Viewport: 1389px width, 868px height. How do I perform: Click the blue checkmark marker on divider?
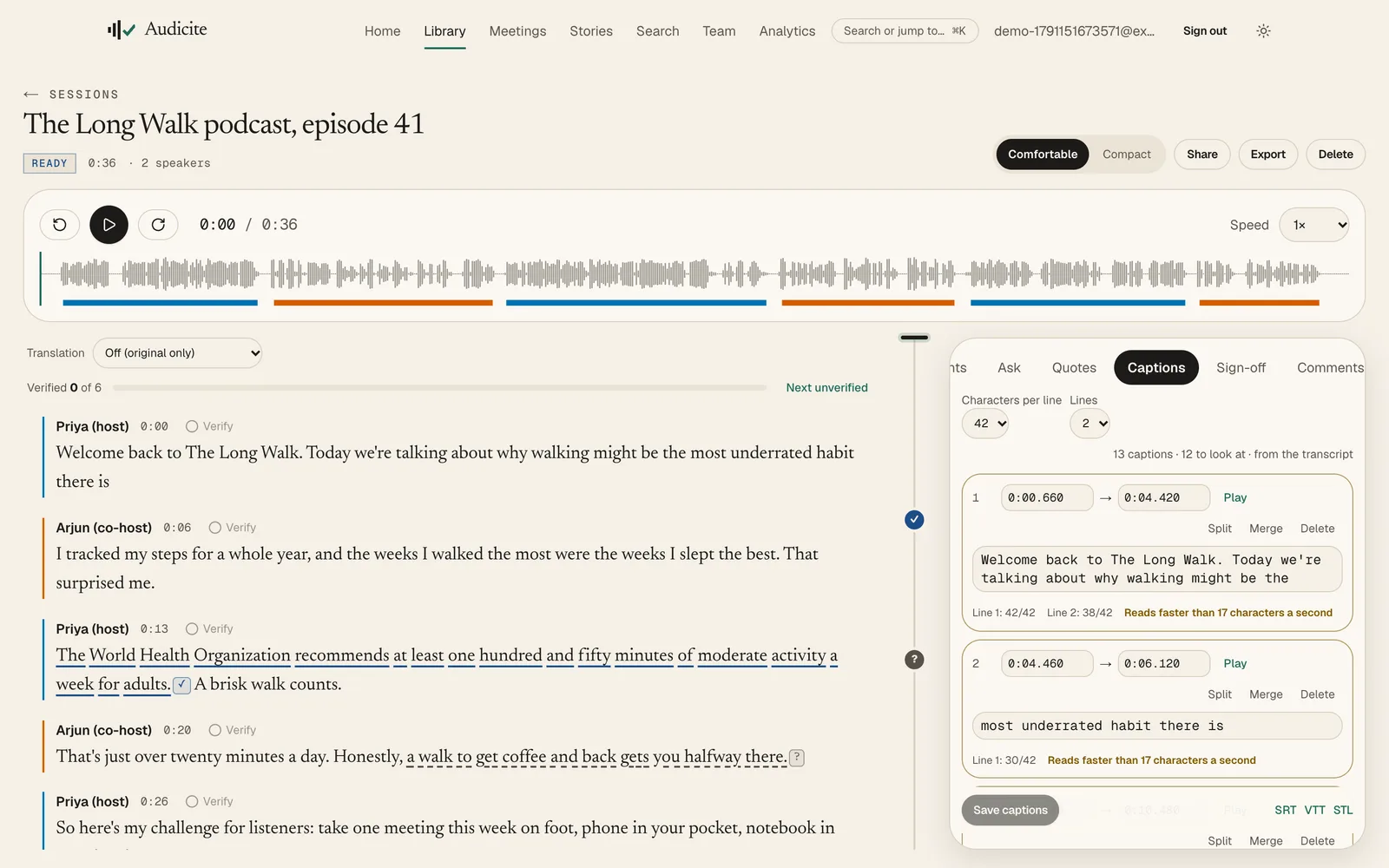914,520
